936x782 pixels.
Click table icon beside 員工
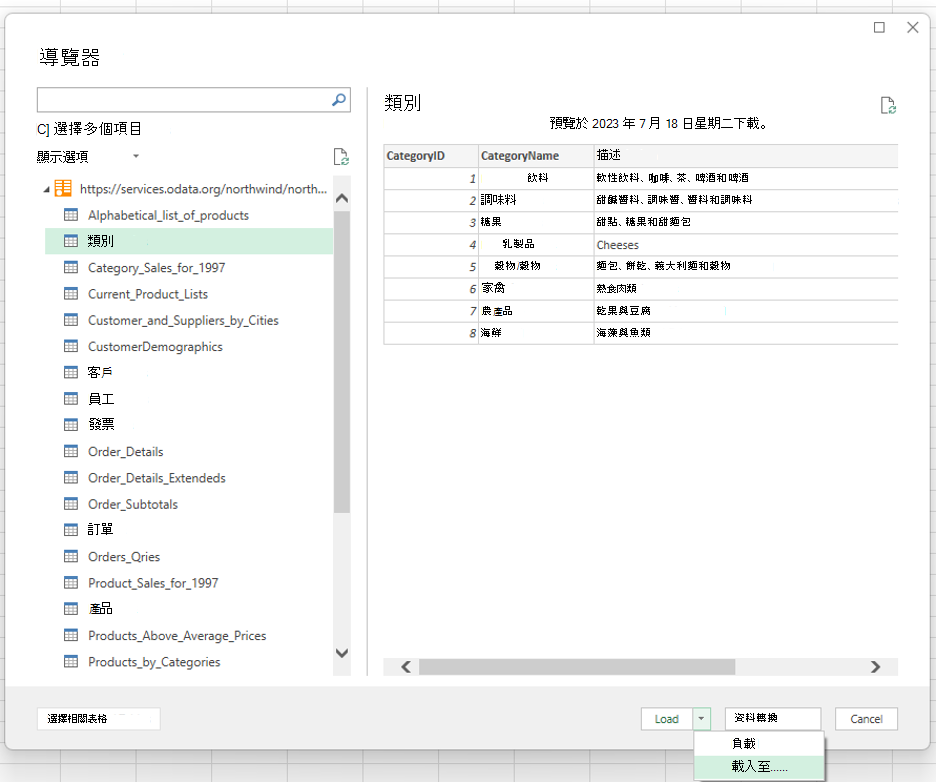(71, 399)
